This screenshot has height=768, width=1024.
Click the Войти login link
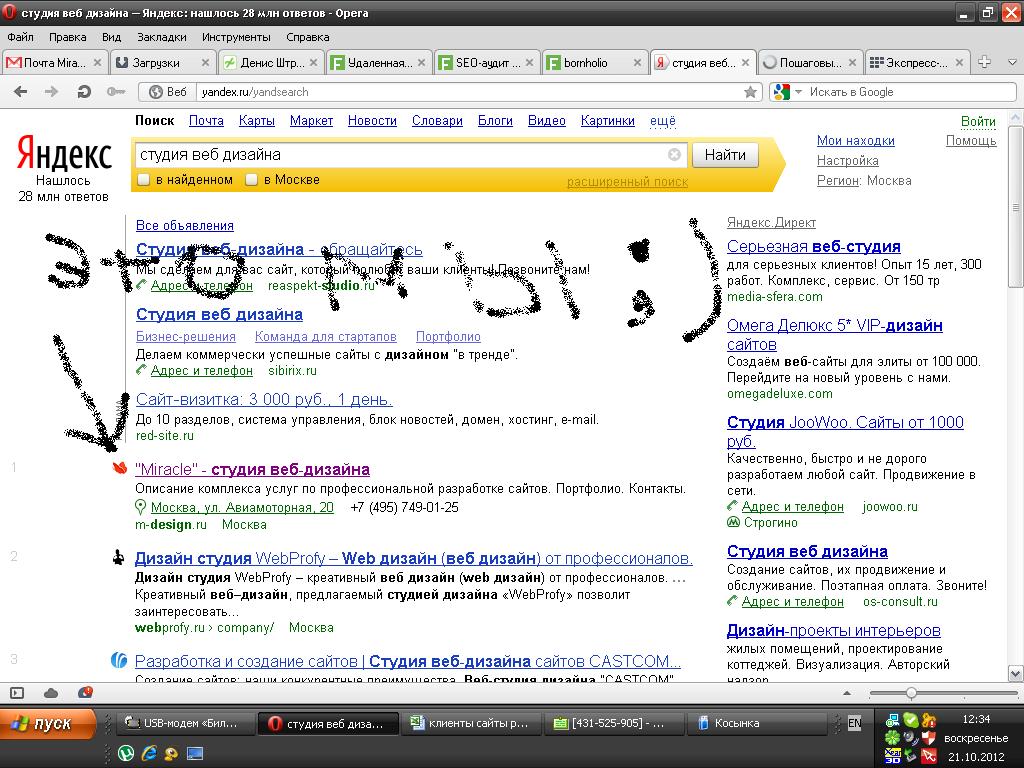coord(978,121)
